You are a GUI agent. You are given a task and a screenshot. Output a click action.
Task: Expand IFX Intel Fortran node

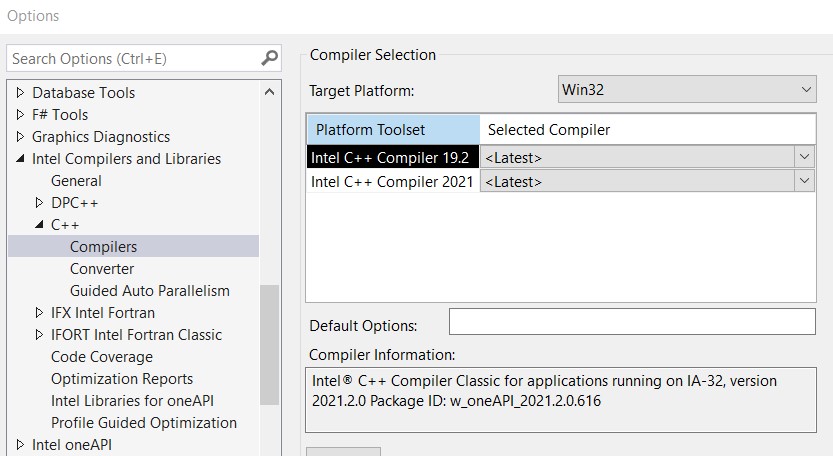40,313
